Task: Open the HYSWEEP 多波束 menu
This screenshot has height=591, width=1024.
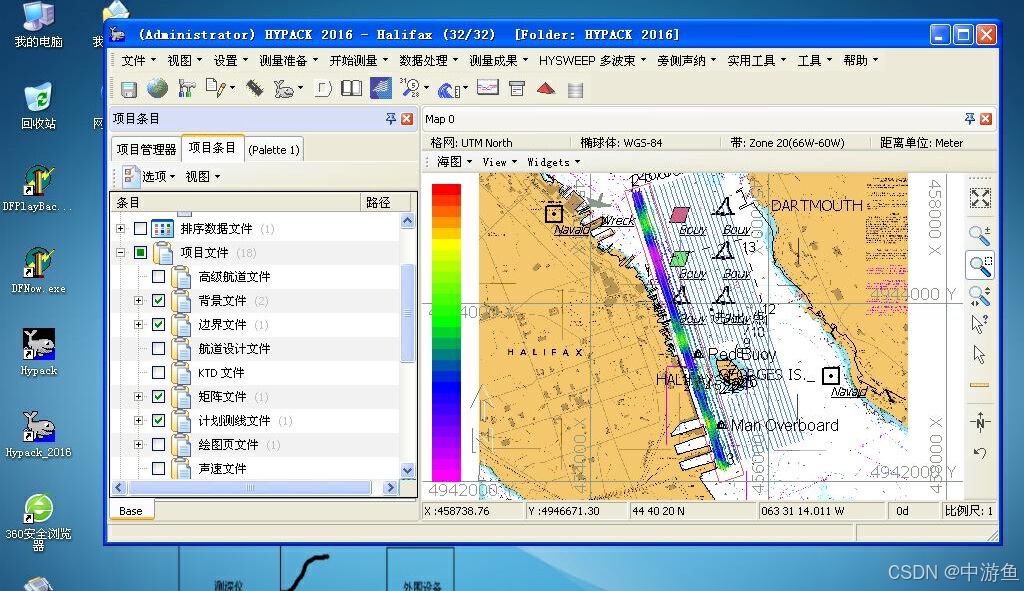Action: (x=592, y=60)
